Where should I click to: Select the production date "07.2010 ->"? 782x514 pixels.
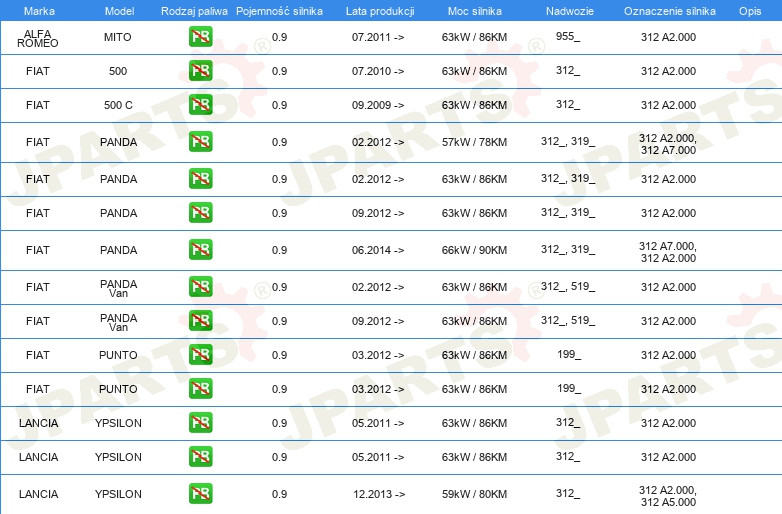(x=378, y=71)
